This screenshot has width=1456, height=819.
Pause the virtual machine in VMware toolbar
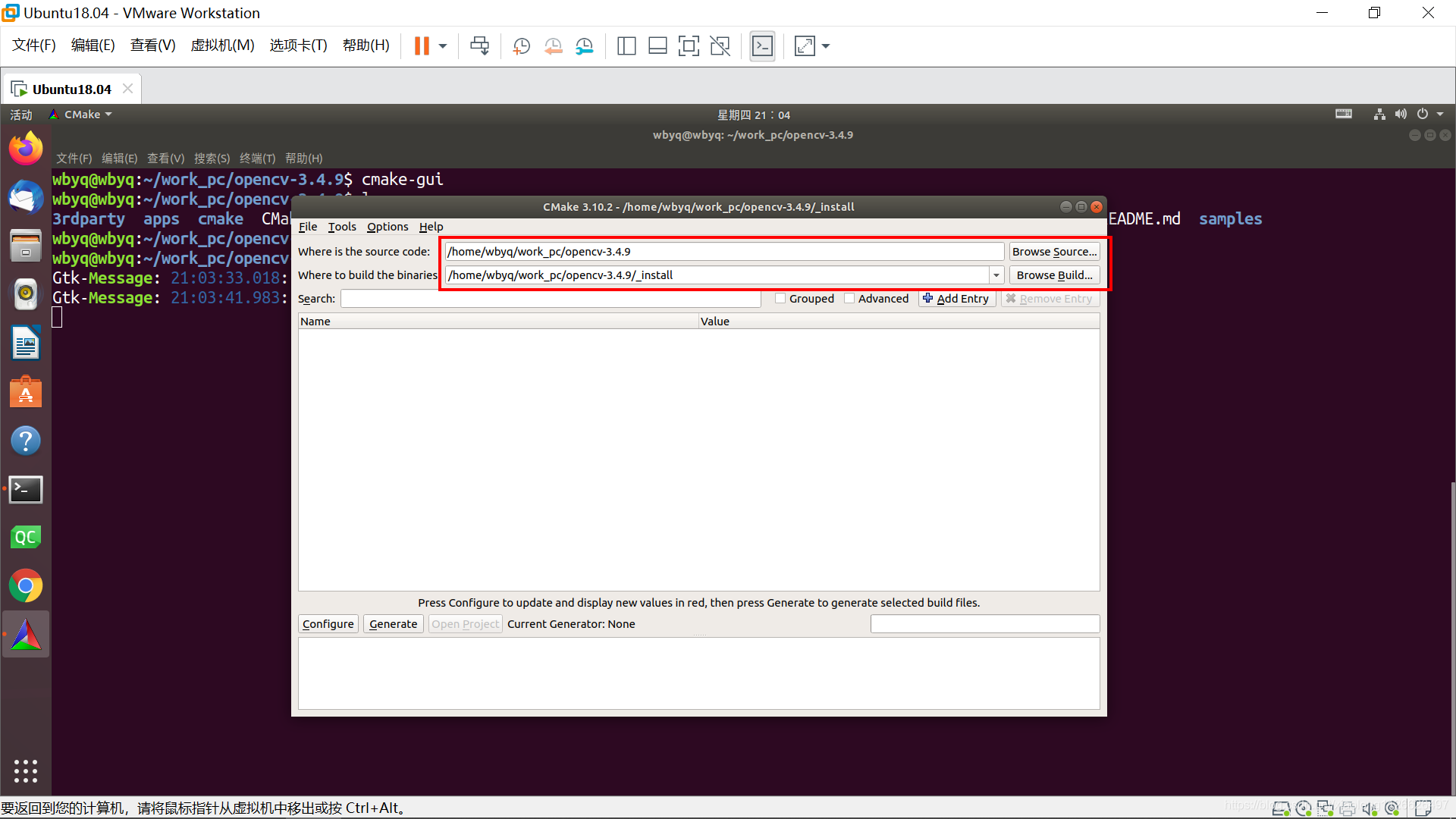pyautogui.click(x=422, y=46)
